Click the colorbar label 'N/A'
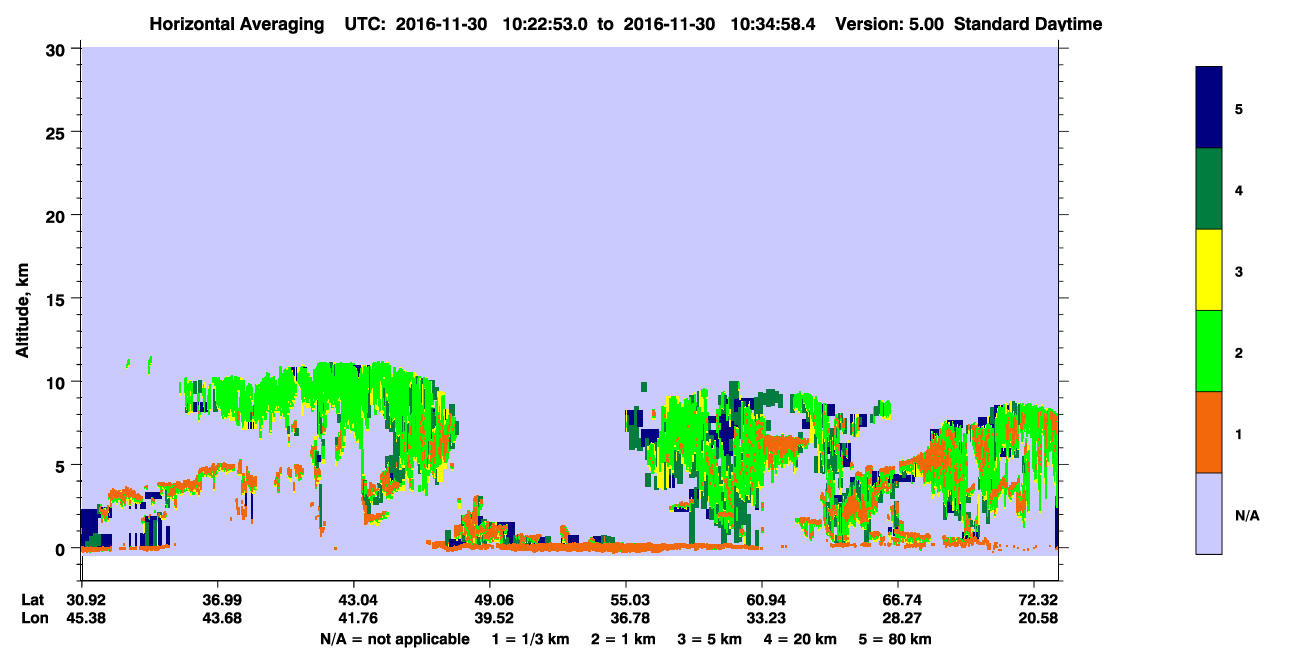This screenshot has height=667, width=1300. (x=1247, y=515)
